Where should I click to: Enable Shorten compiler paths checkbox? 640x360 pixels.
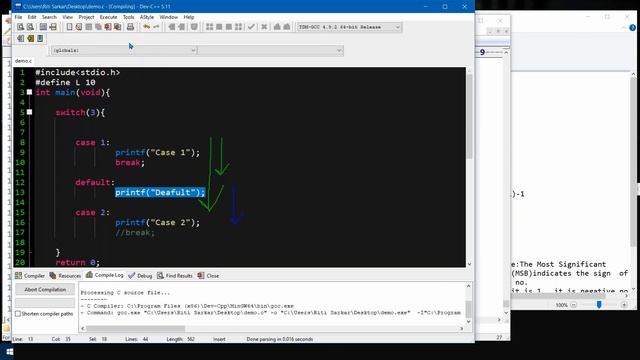coord(18,314)
